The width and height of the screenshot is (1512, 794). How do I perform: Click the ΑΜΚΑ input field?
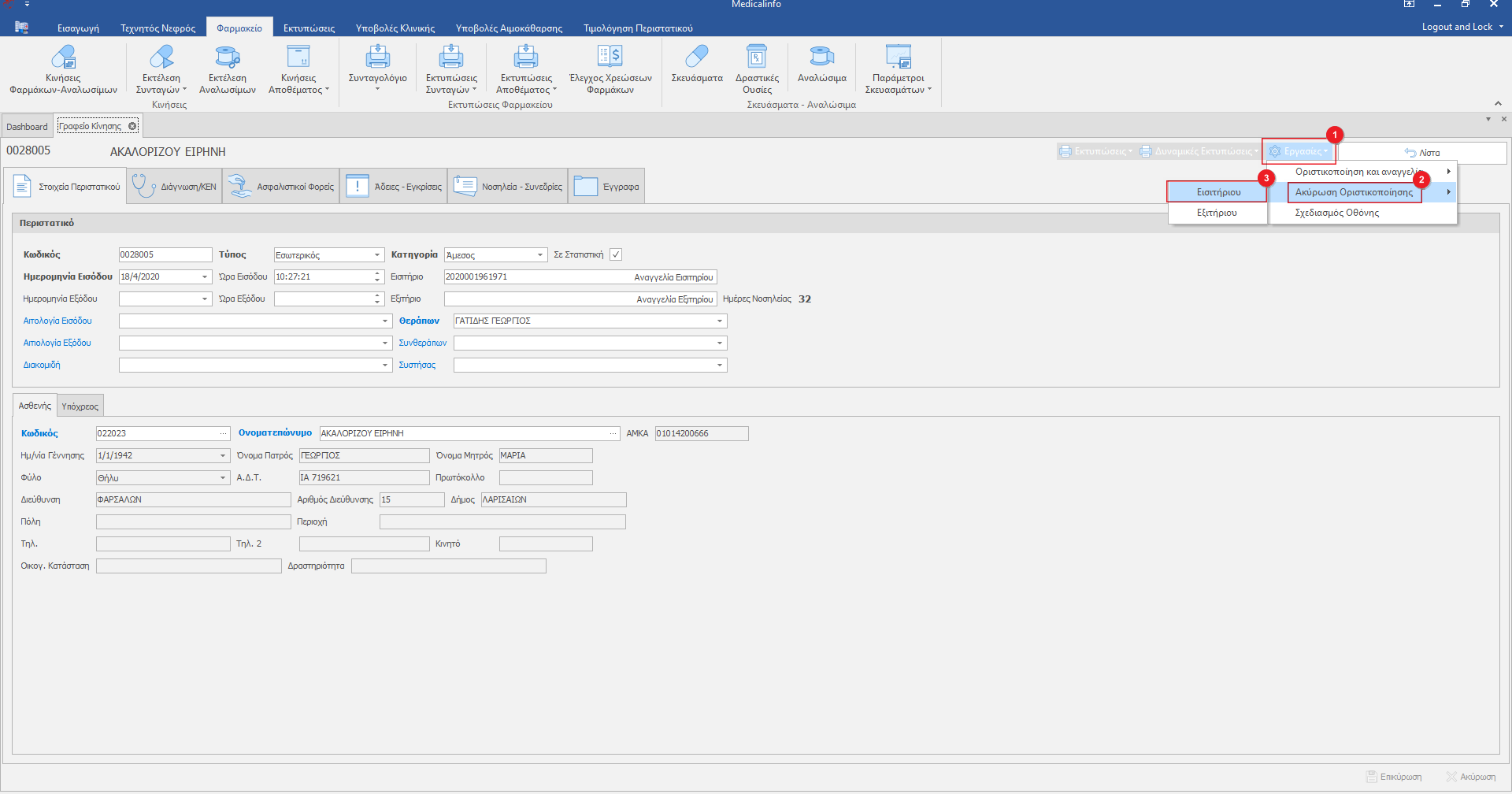click(x=701, y=433)
